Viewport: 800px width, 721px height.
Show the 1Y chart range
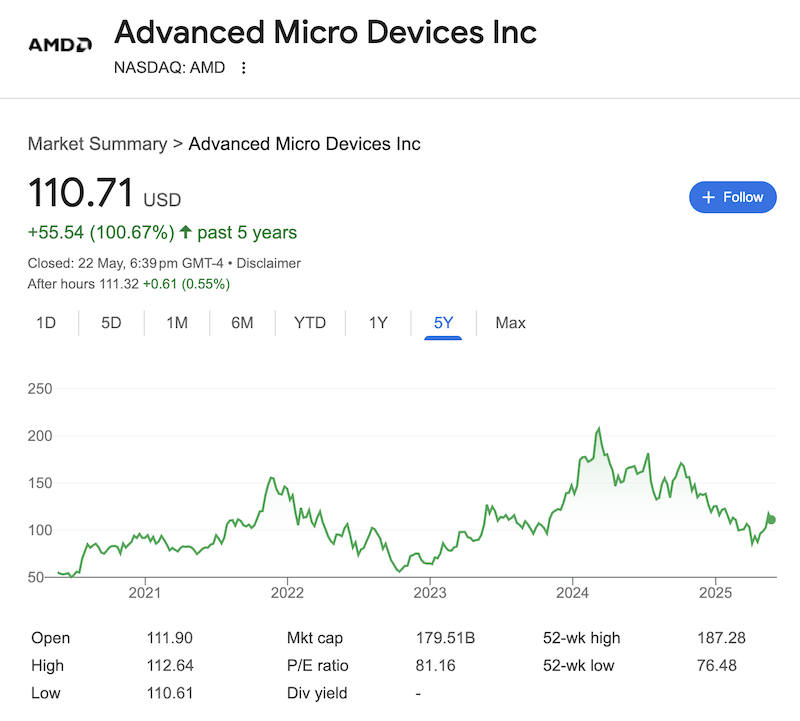point(378,323)
